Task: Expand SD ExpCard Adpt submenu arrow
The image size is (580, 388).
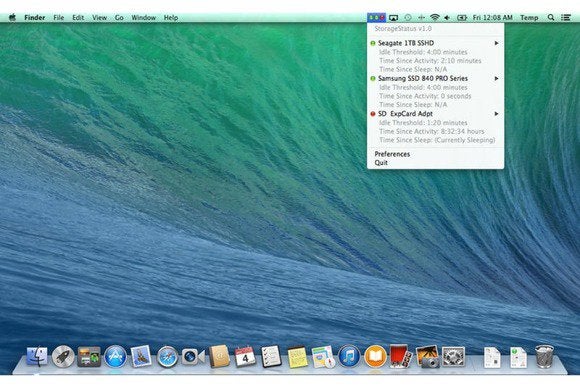Action: coord(496,114)
